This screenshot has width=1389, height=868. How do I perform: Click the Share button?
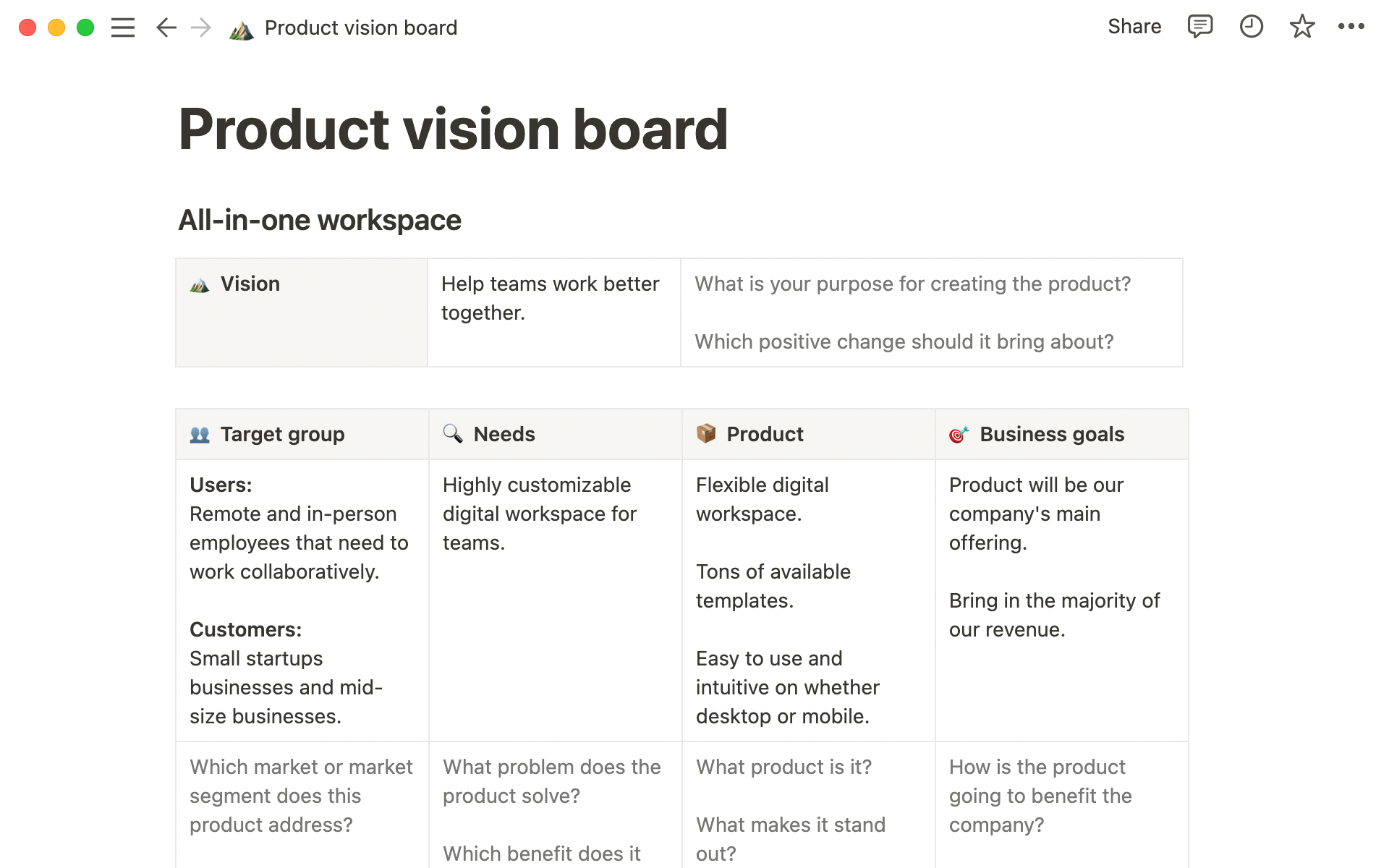[1134, 27]
